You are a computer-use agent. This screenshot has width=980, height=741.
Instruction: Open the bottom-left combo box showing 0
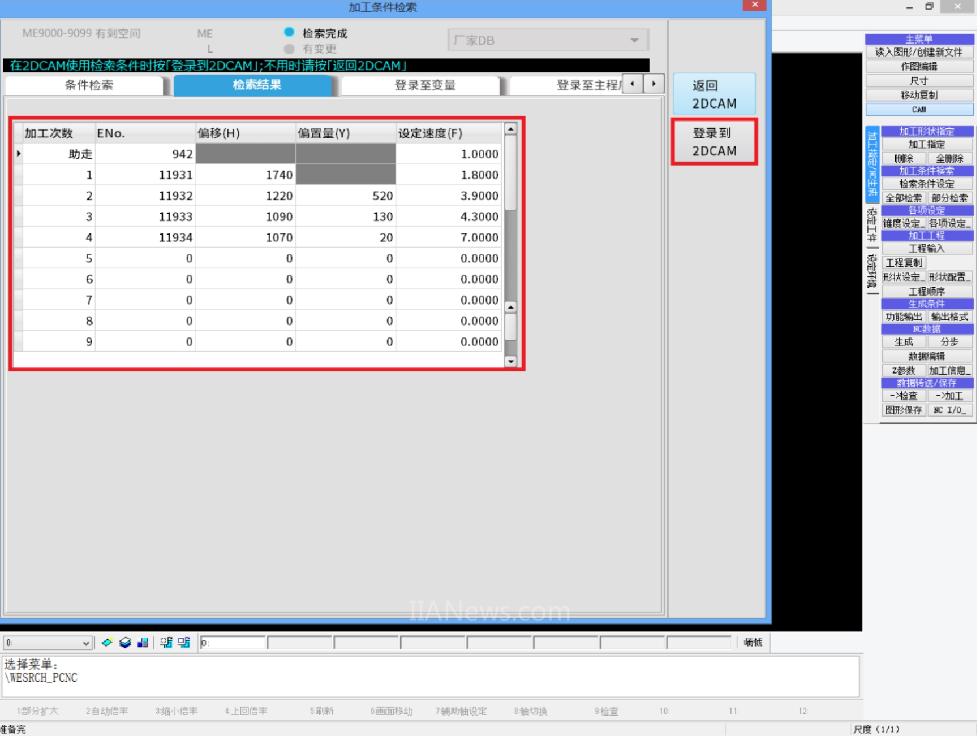pyautogui.click(x=86, y=642)
